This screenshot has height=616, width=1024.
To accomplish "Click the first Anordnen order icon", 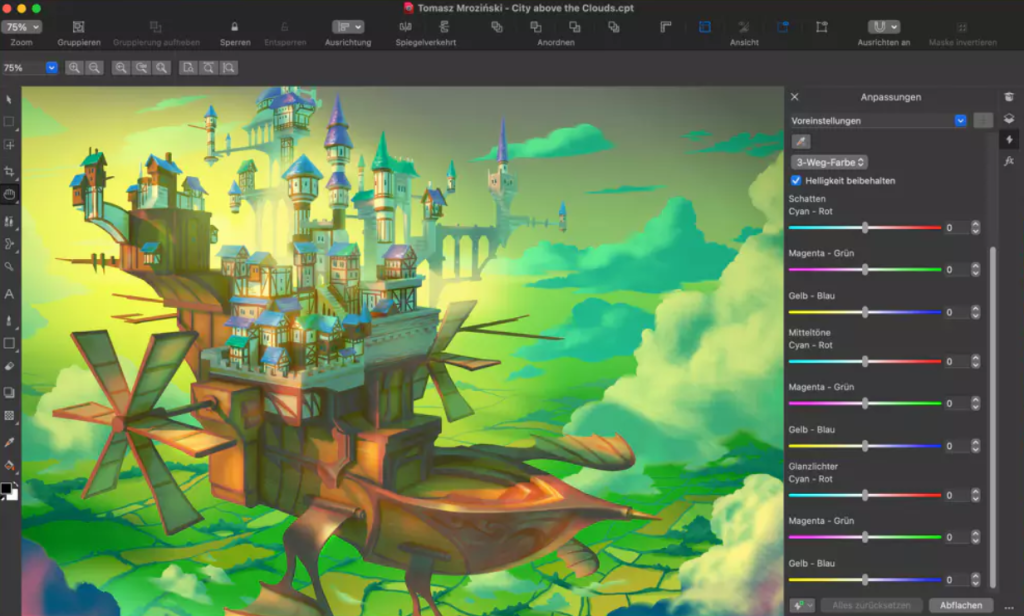I will coord(497,27).
